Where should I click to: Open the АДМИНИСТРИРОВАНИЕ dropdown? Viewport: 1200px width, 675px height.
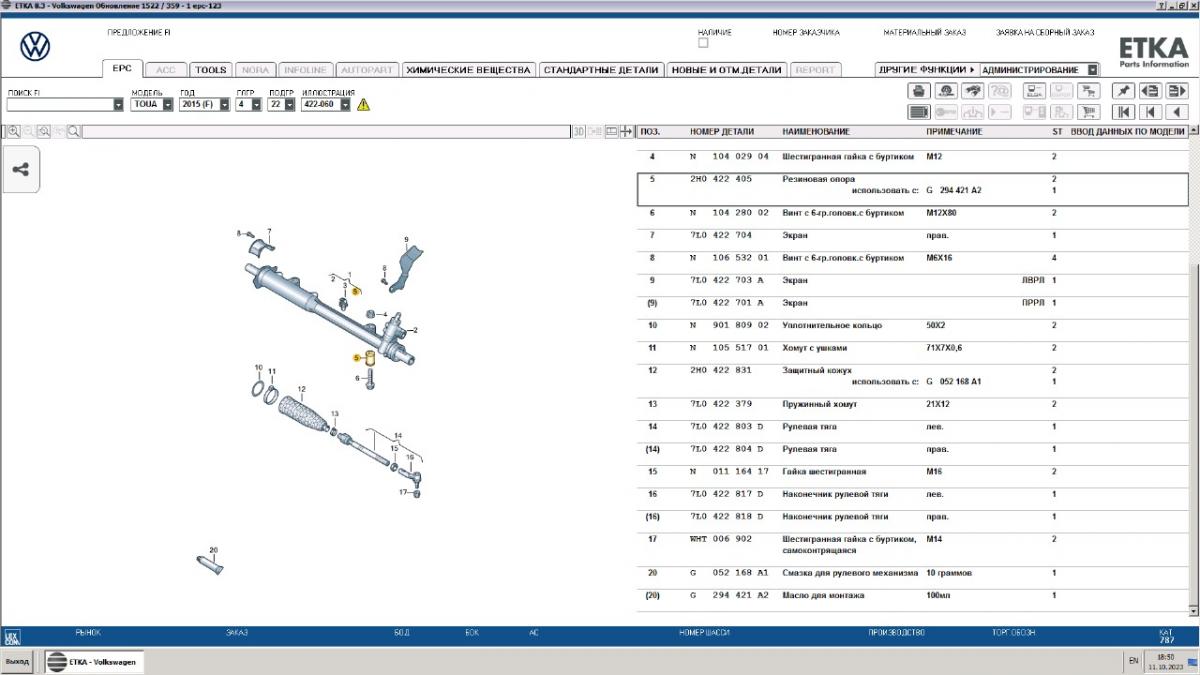[1092, 70]
